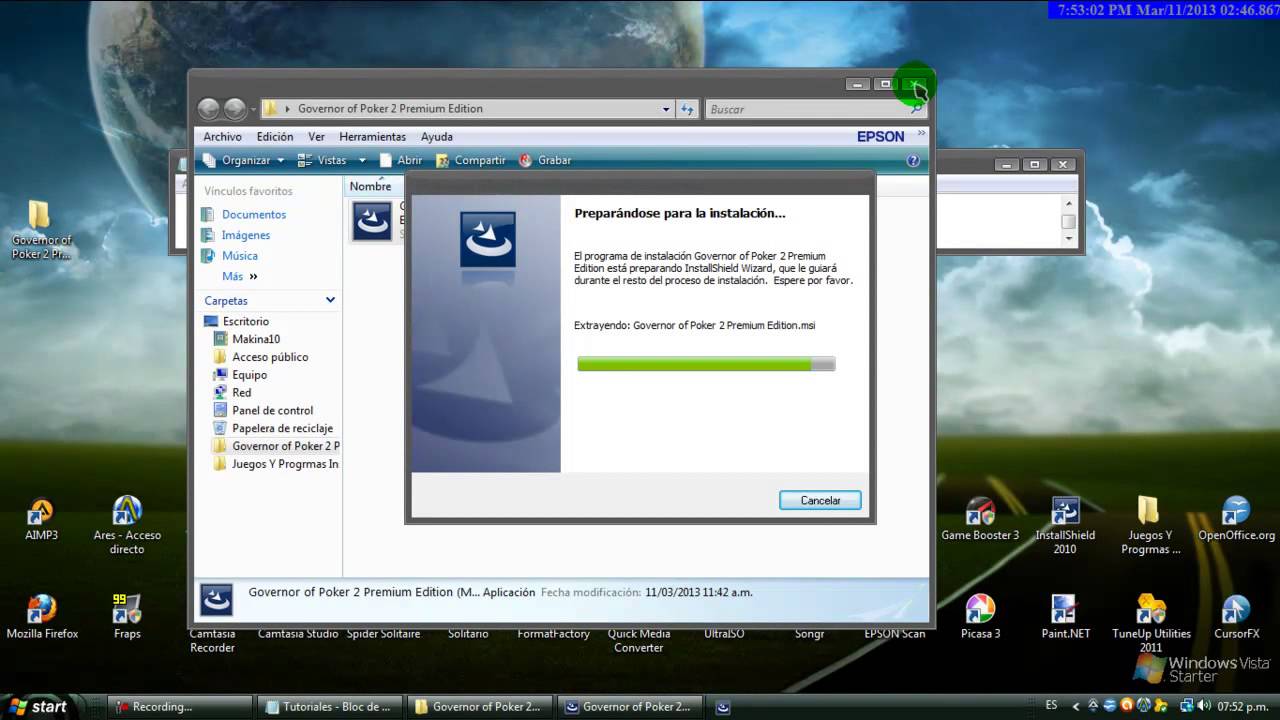
Task: Open the explorer help question-mark icon
Action: tap(912, 160)
